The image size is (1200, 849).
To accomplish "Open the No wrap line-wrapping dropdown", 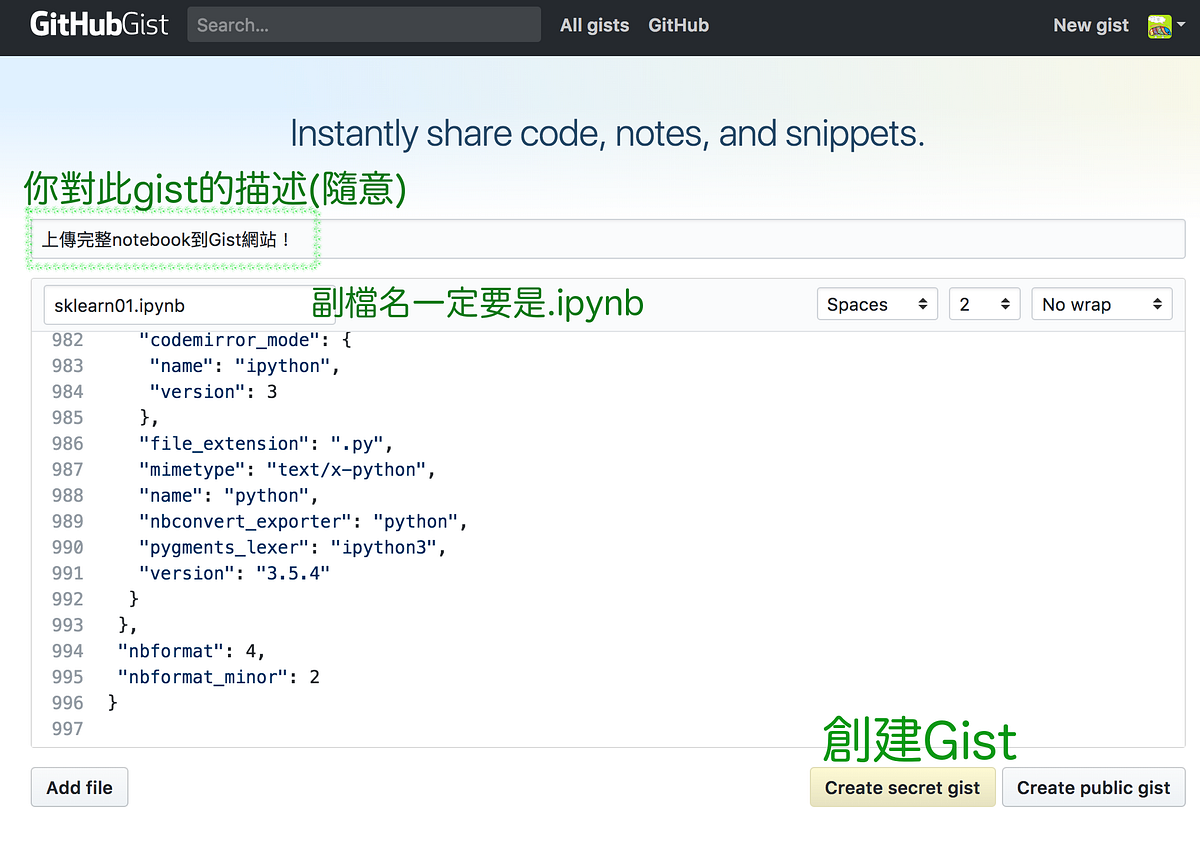I will tap(1101, 304).
